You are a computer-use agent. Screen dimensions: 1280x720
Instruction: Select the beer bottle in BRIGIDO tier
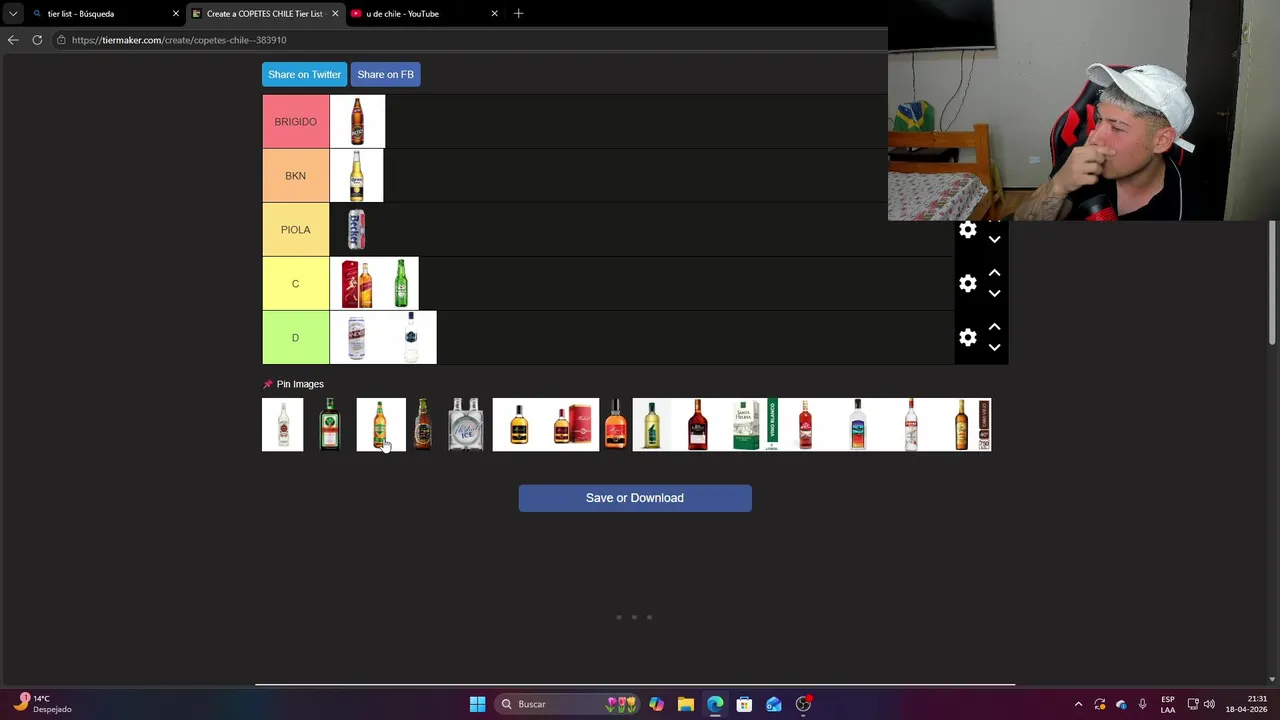pyautogui.click(x=357, y=122)
